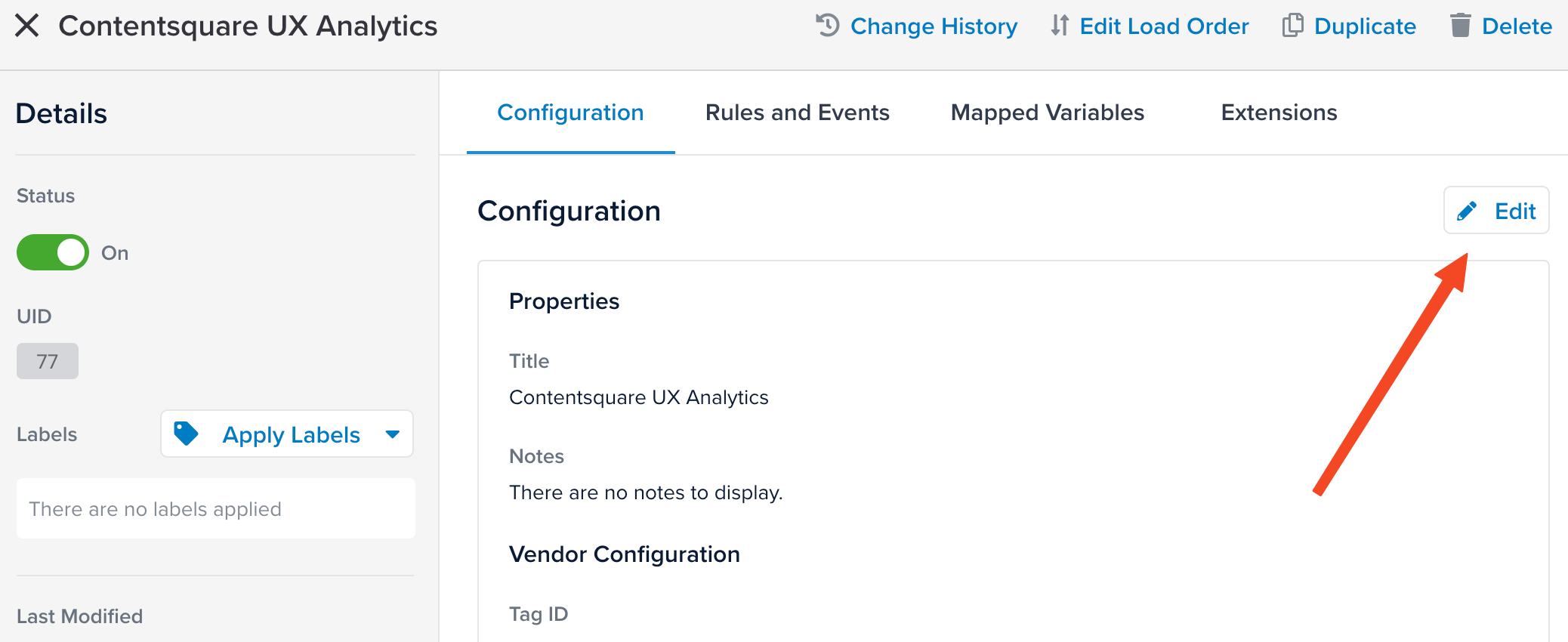The height and width of the screenshot is (642, 1568).
Task: Click the Change History clock icon
Action: click(x=828, y=26)
